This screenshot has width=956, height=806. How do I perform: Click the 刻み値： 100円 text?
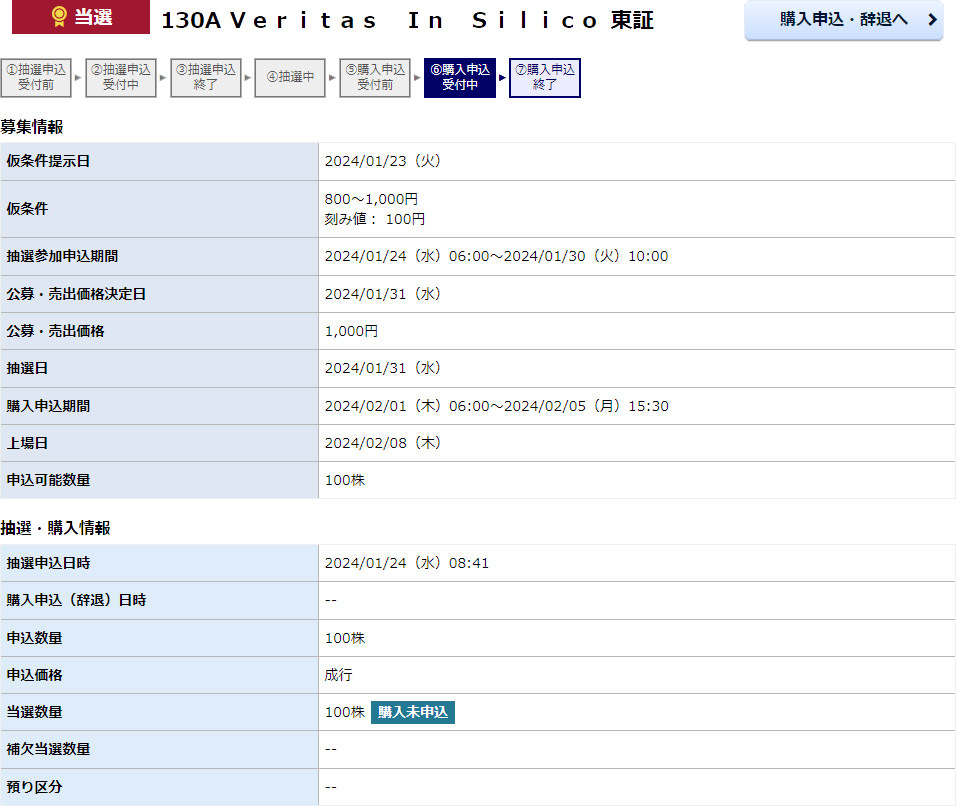(375, 219)
